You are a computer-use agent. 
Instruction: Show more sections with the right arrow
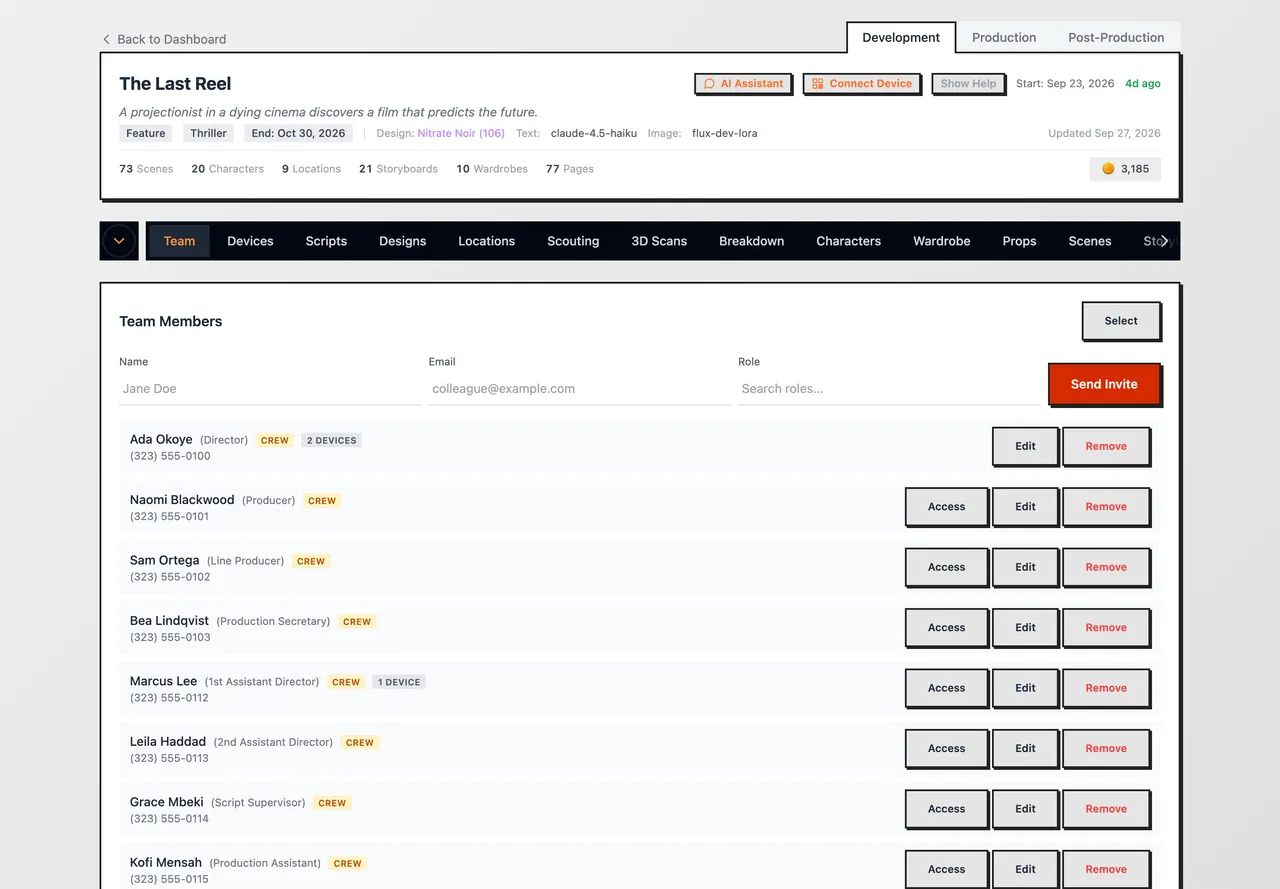(x=1164, y=241)
